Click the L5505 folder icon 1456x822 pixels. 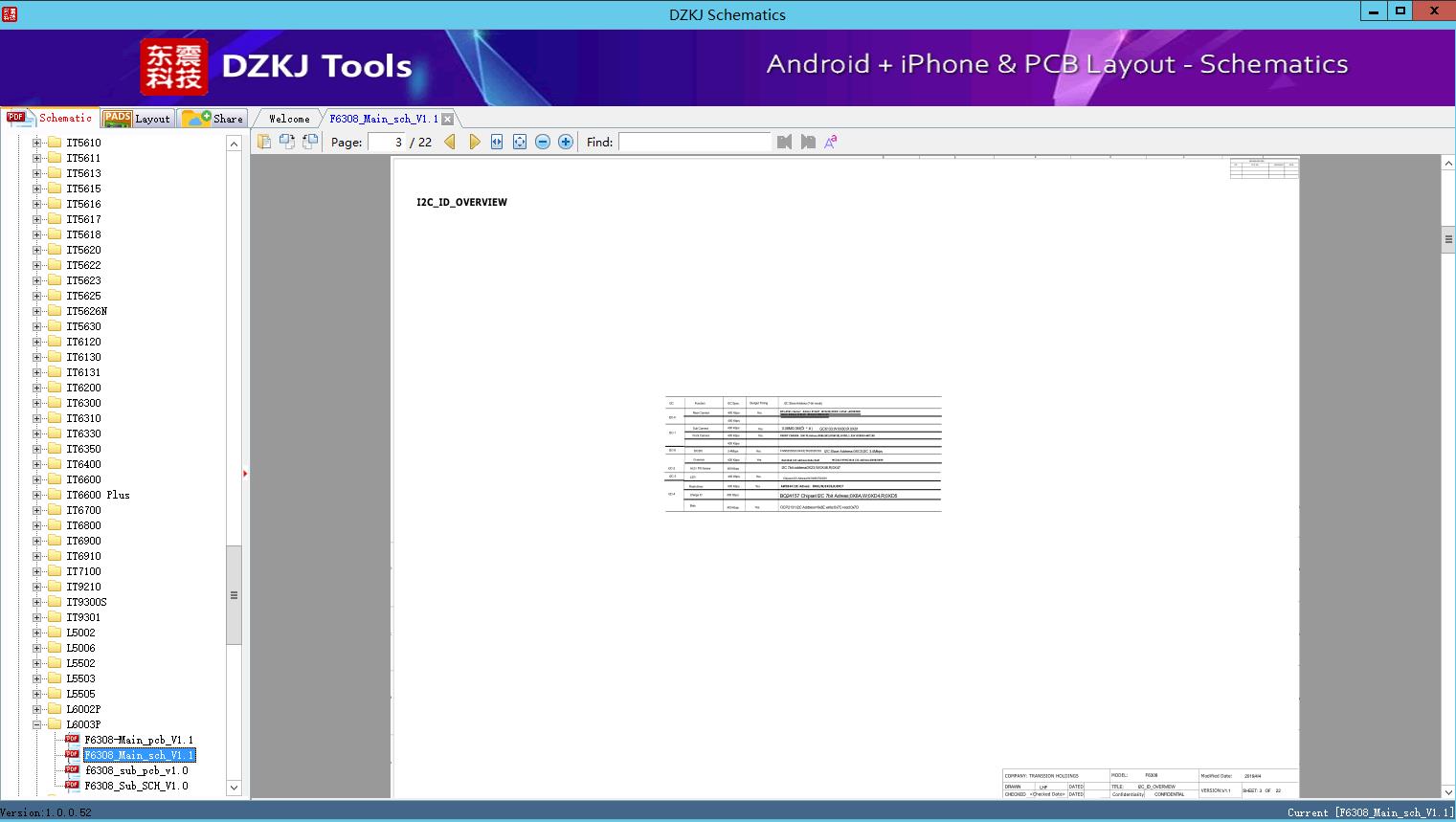coord(55,694)
